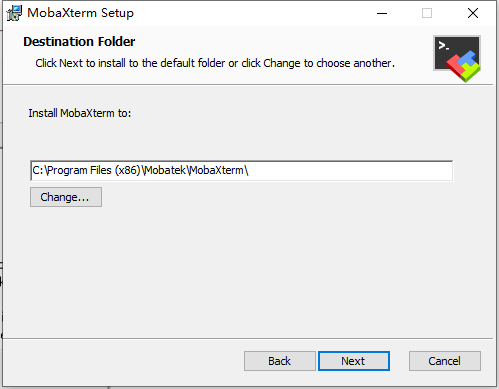499x389 pixels.
Task: Click the "Destination Folder" heading
Action: click(79, 42)
